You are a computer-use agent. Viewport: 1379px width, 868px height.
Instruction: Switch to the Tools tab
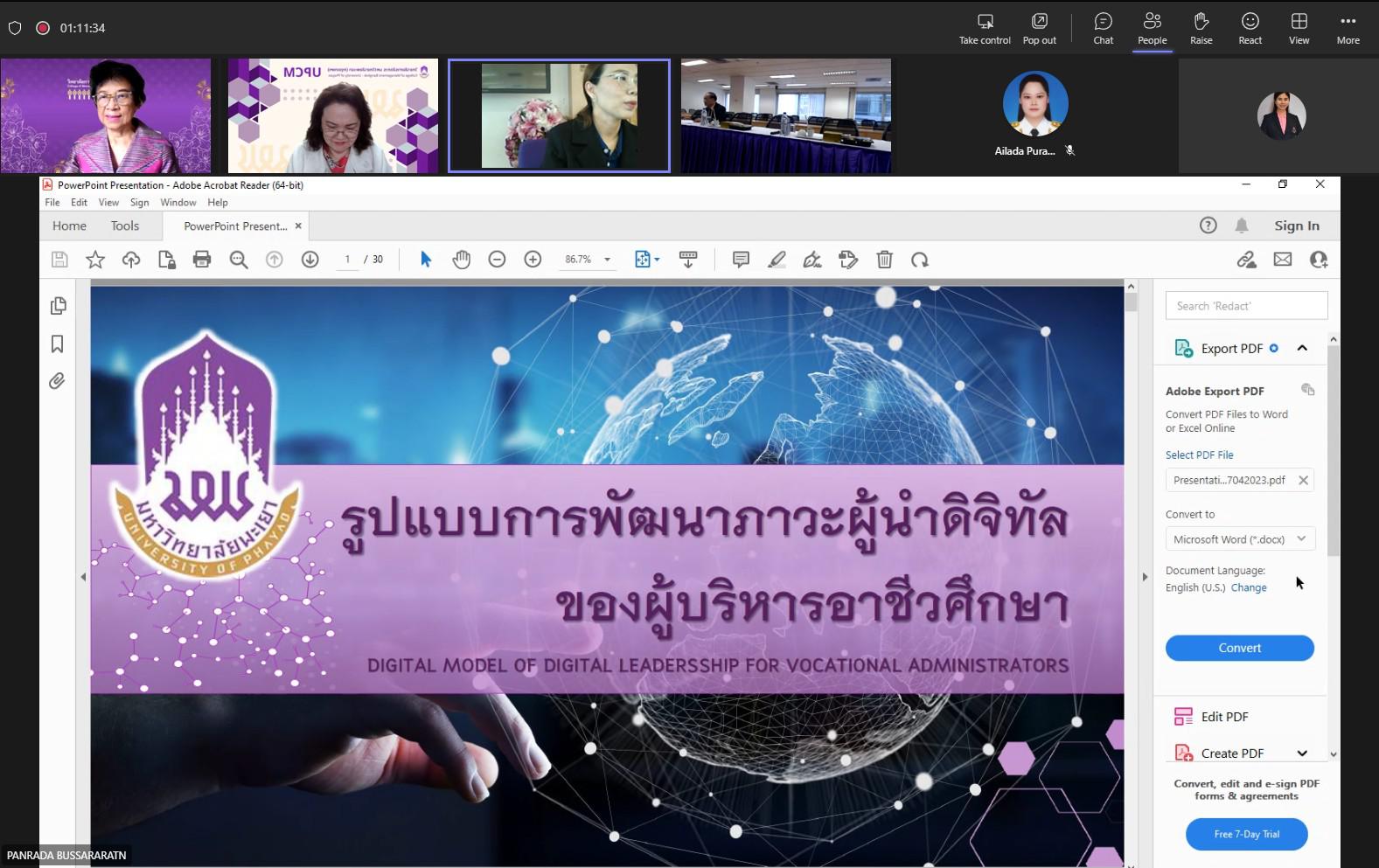click(x=125, y=226)
